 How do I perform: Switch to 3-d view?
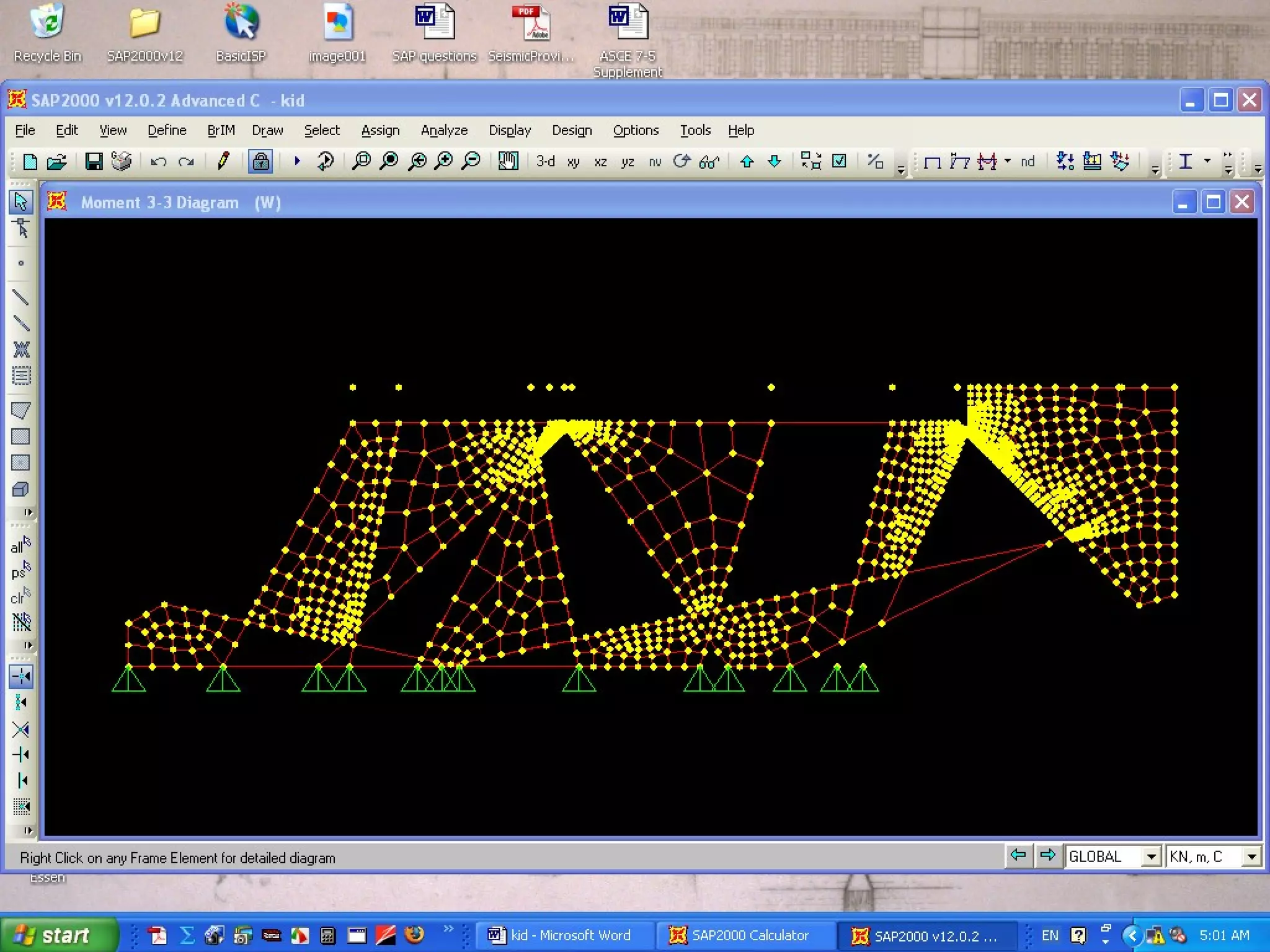tap(545, 162)
